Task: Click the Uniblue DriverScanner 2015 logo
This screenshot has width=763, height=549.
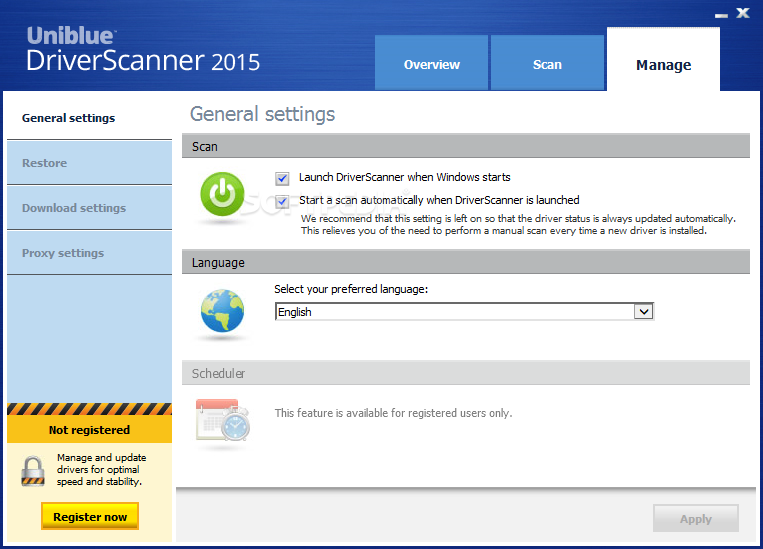Action: point(143,49)
